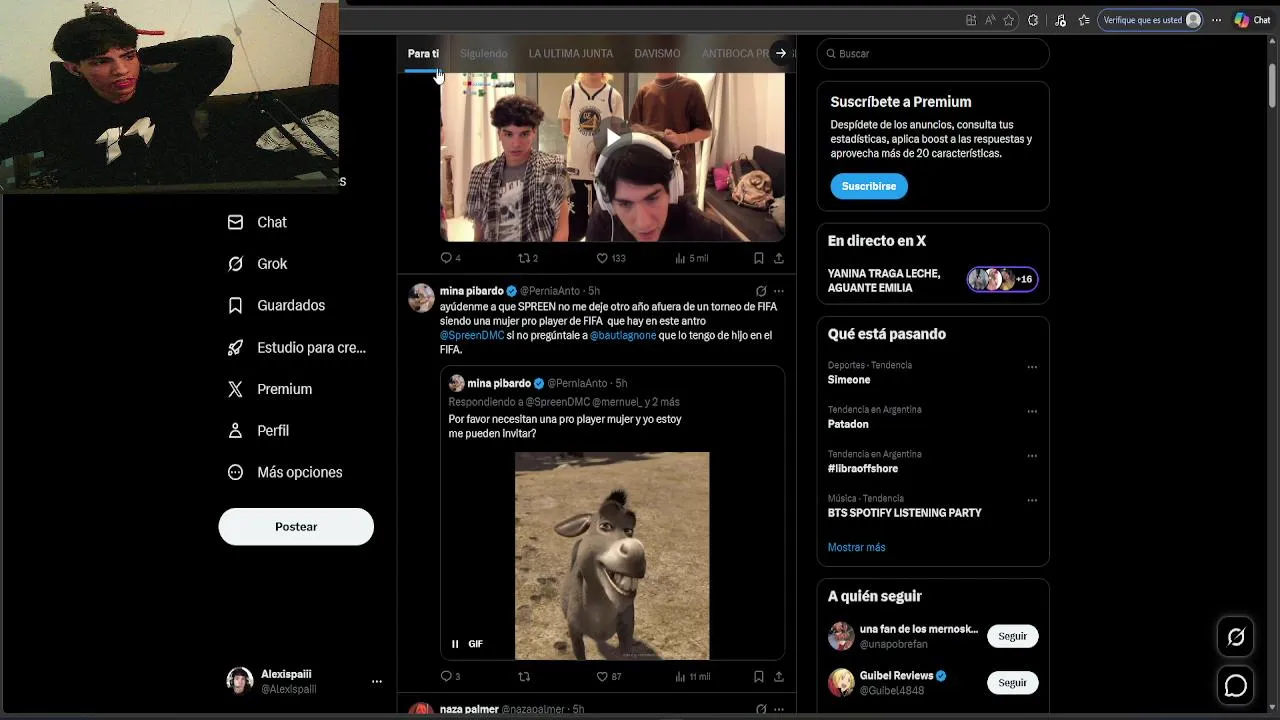
Task: Open browser settings and more menu
Action: [1216, 20]
